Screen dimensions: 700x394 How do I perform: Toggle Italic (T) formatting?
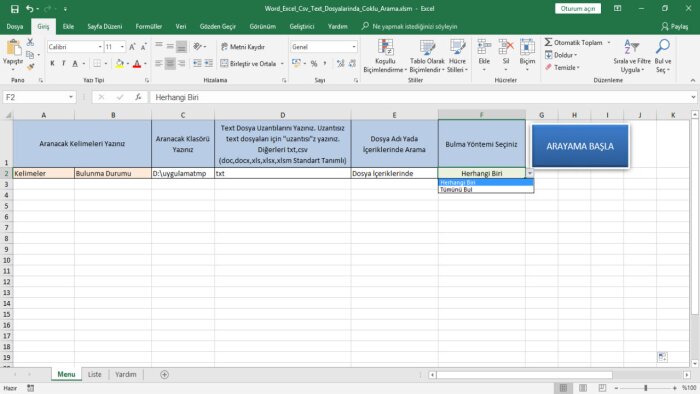[x=63, y=64]
